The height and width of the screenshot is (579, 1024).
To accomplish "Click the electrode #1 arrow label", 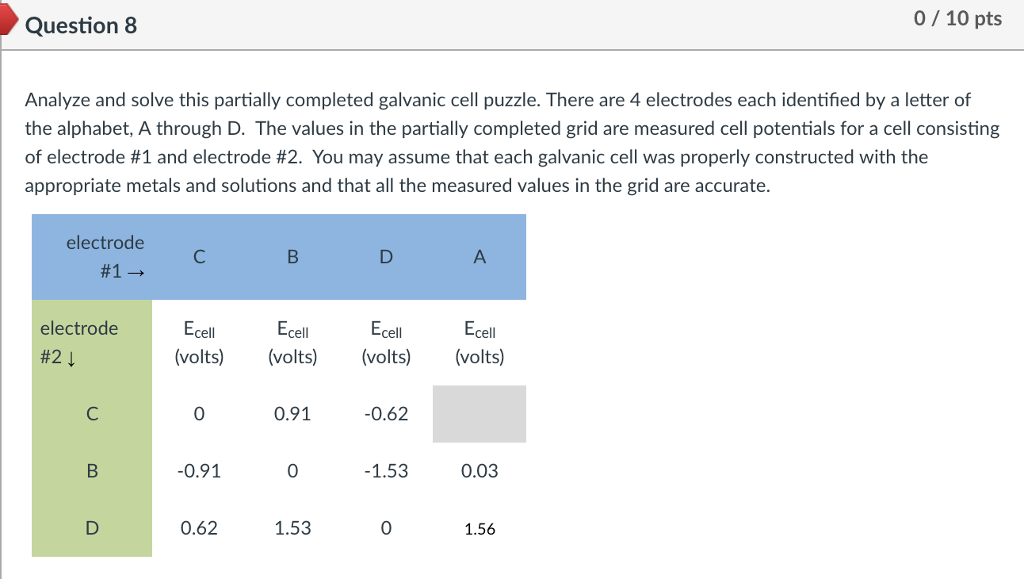I will [105, 257].
